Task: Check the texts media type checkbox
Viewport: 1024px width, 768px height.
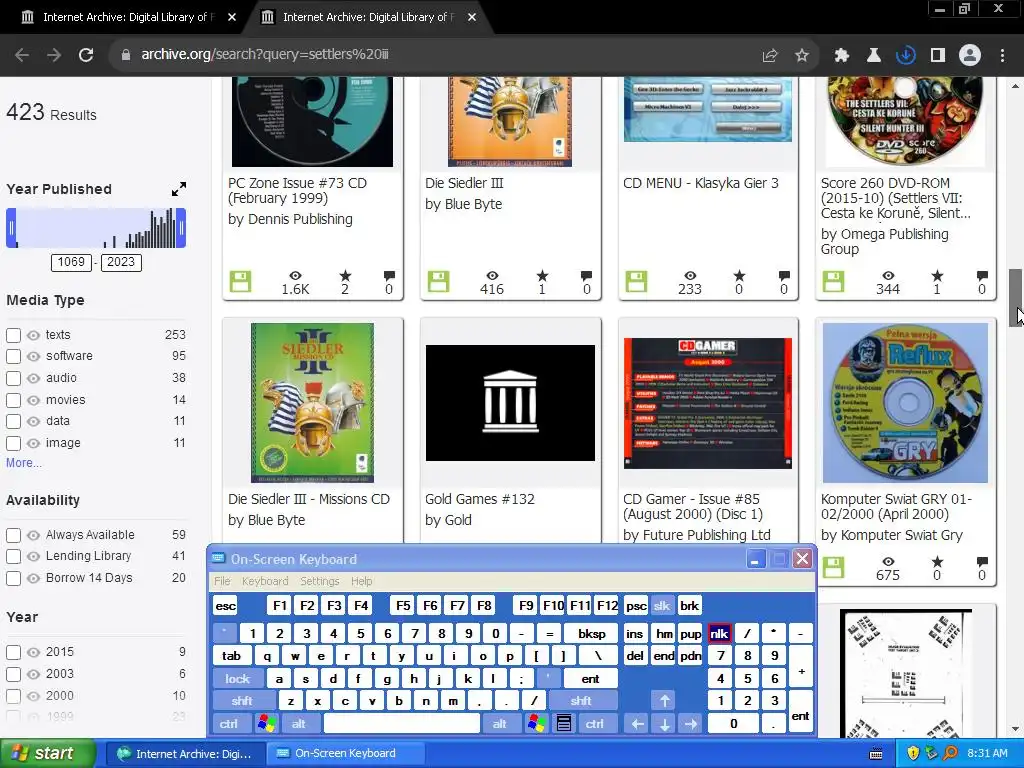Action: coord(13,335)
